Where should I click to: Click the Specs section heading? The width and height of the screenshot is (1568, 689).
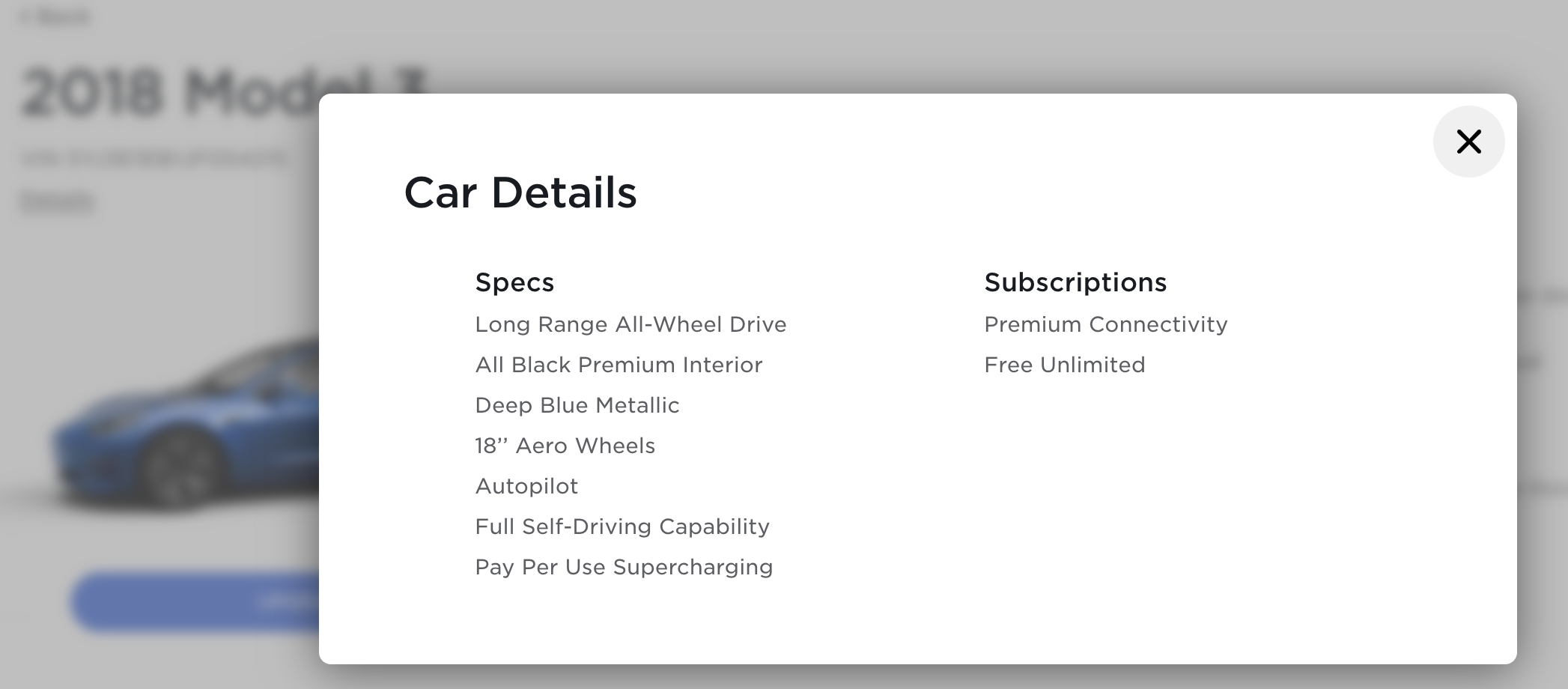point(514,282)
